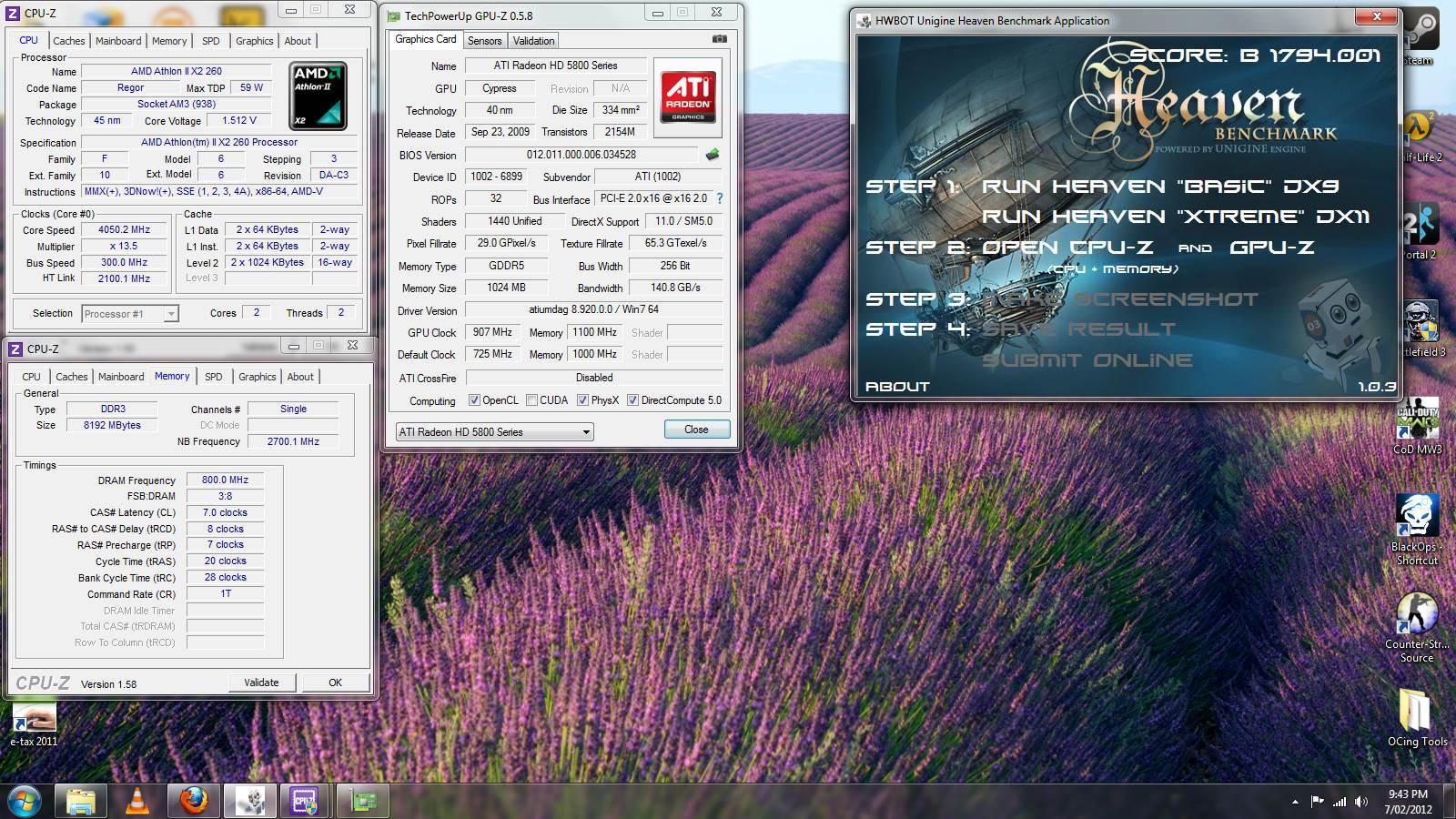Open the CoD MW3 desktop icon

pos(1418,426)
